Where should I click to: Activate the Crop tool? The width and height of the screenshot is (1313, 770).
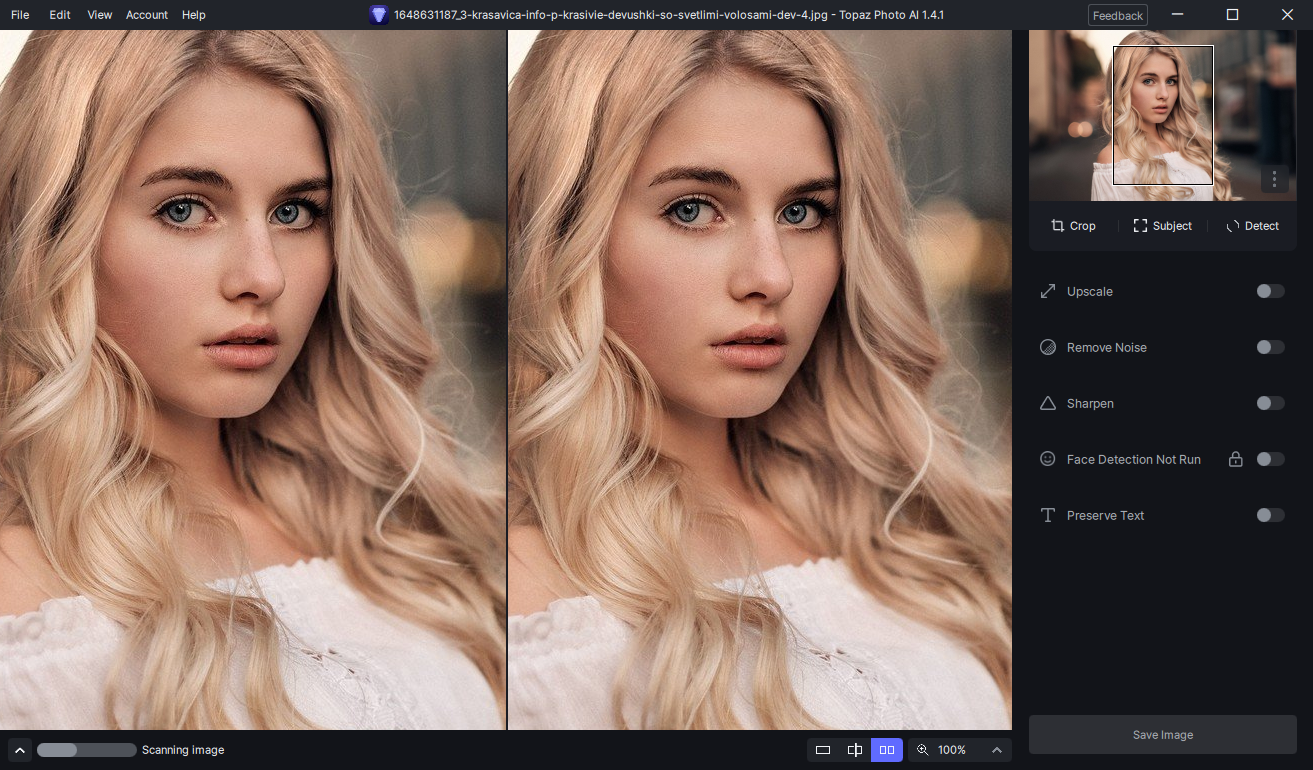coord(1073,226)
